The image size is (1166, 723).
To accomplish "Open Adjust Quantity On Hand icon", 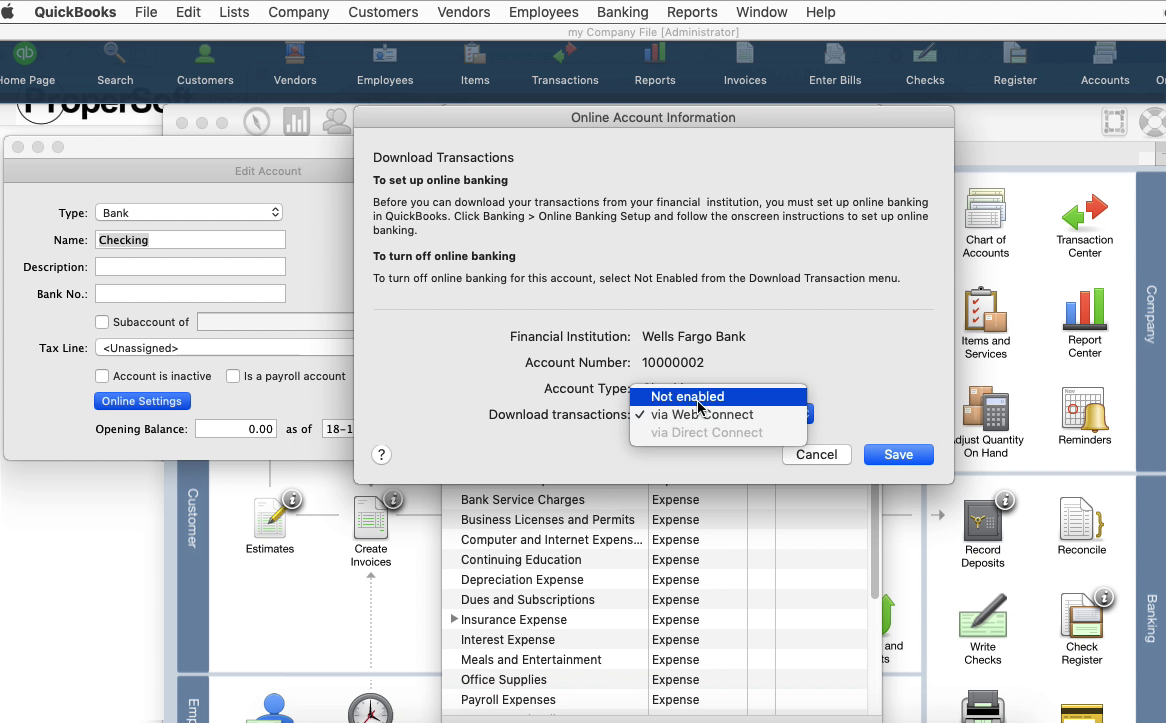I will click(x=985, y=422).
